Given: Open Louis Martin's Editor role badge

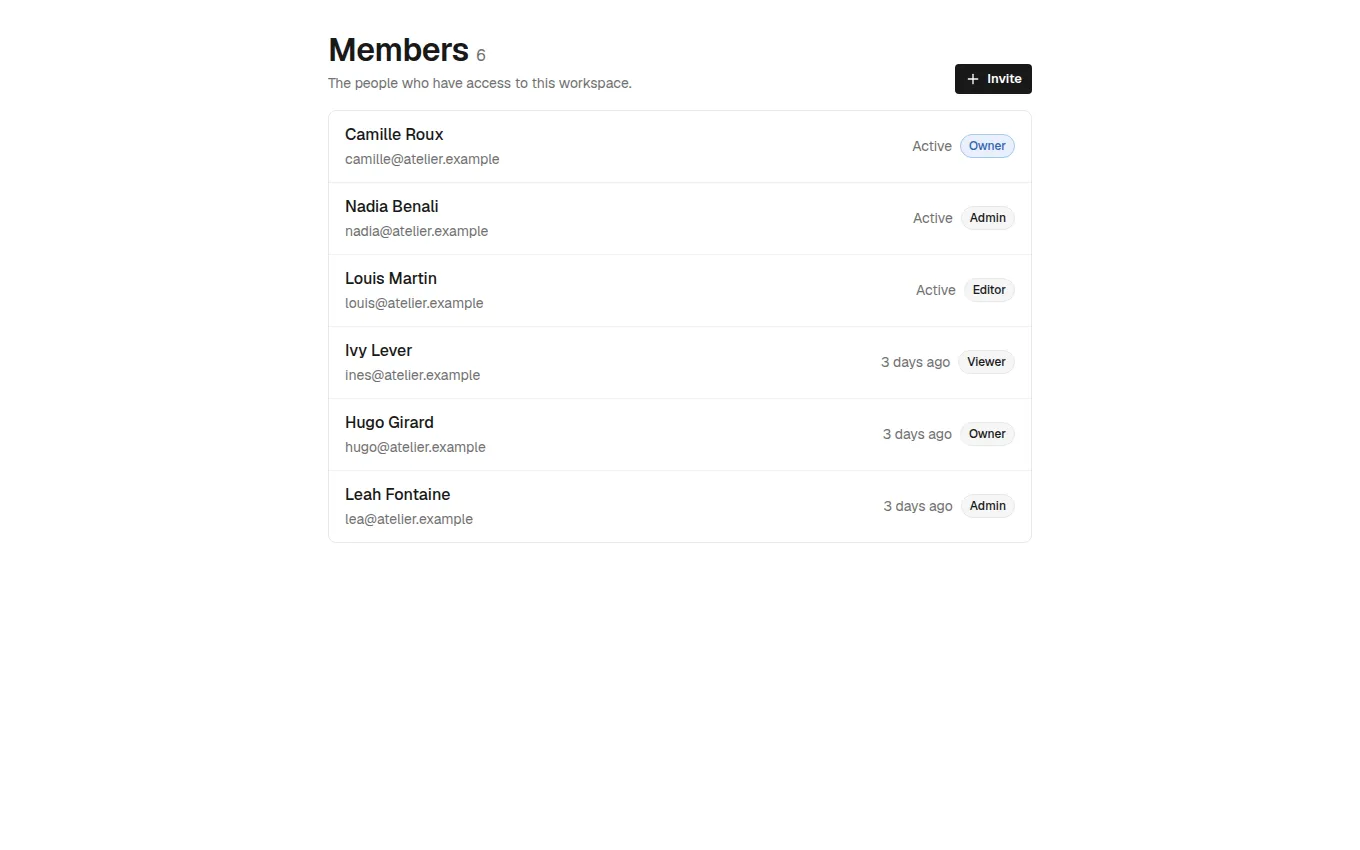Looking at the screenshot, I should coord(989,290).
